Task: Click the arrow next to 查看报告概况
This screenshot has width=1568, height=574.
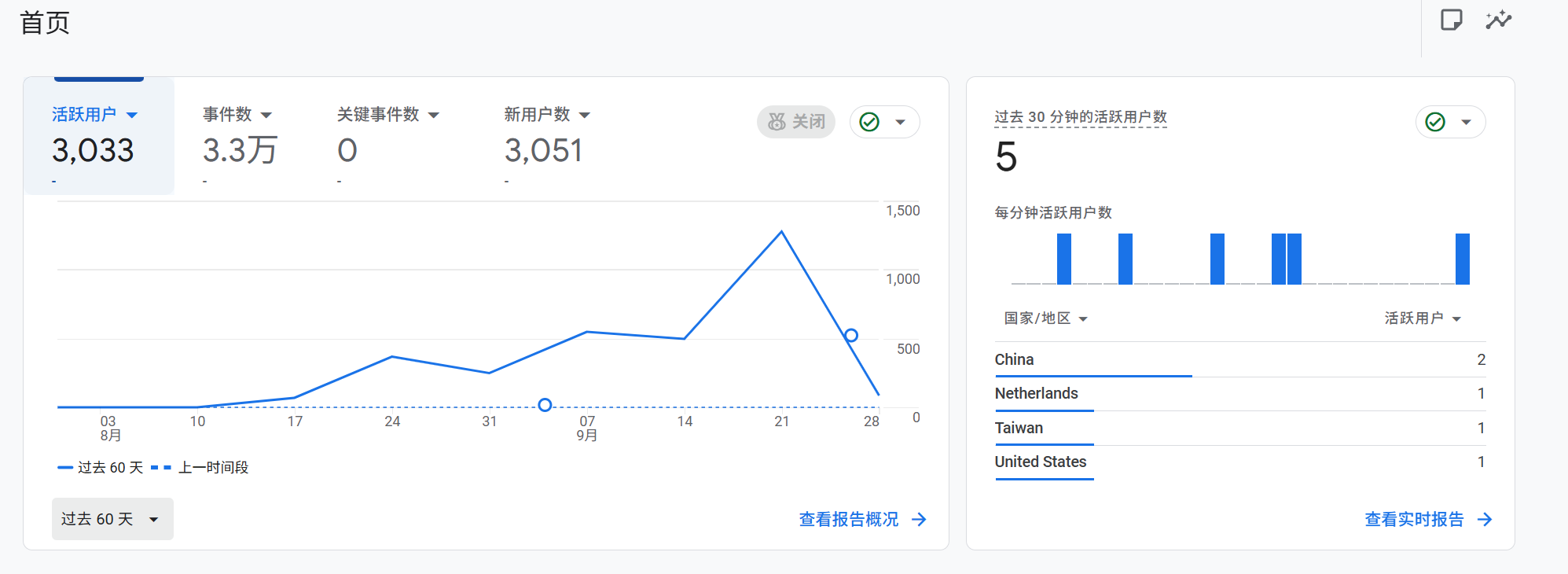Action: pyautogui.click(x=919, y=520)
